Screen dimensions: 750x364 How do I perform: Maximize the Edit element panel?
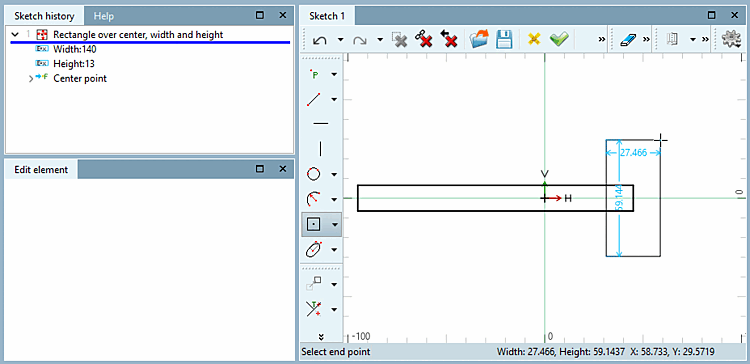tap(260, 168)
